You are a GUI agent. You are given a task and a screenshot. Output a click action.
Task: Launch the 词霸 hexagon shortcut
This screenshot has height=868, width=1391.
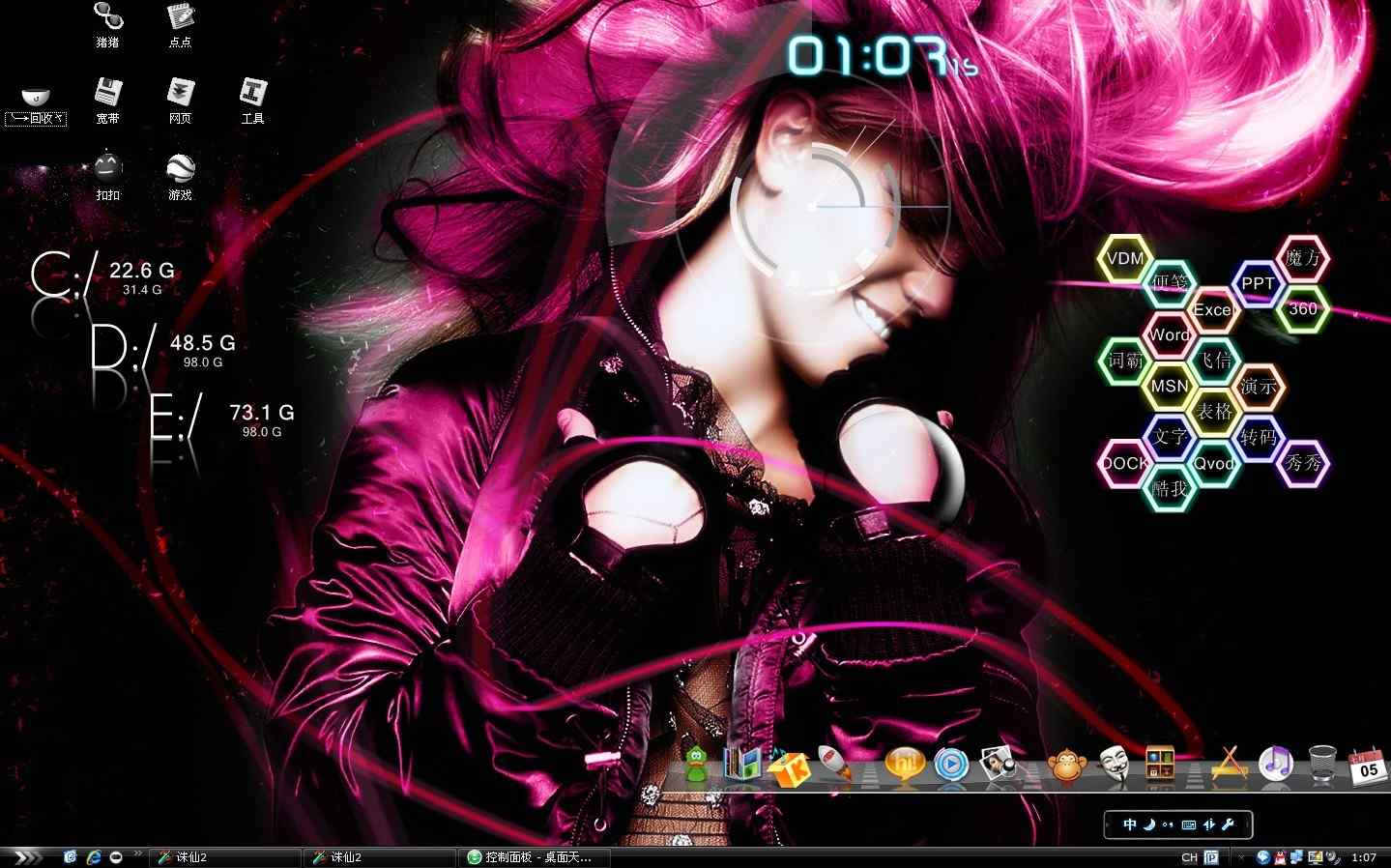(x=1125, y=361)
